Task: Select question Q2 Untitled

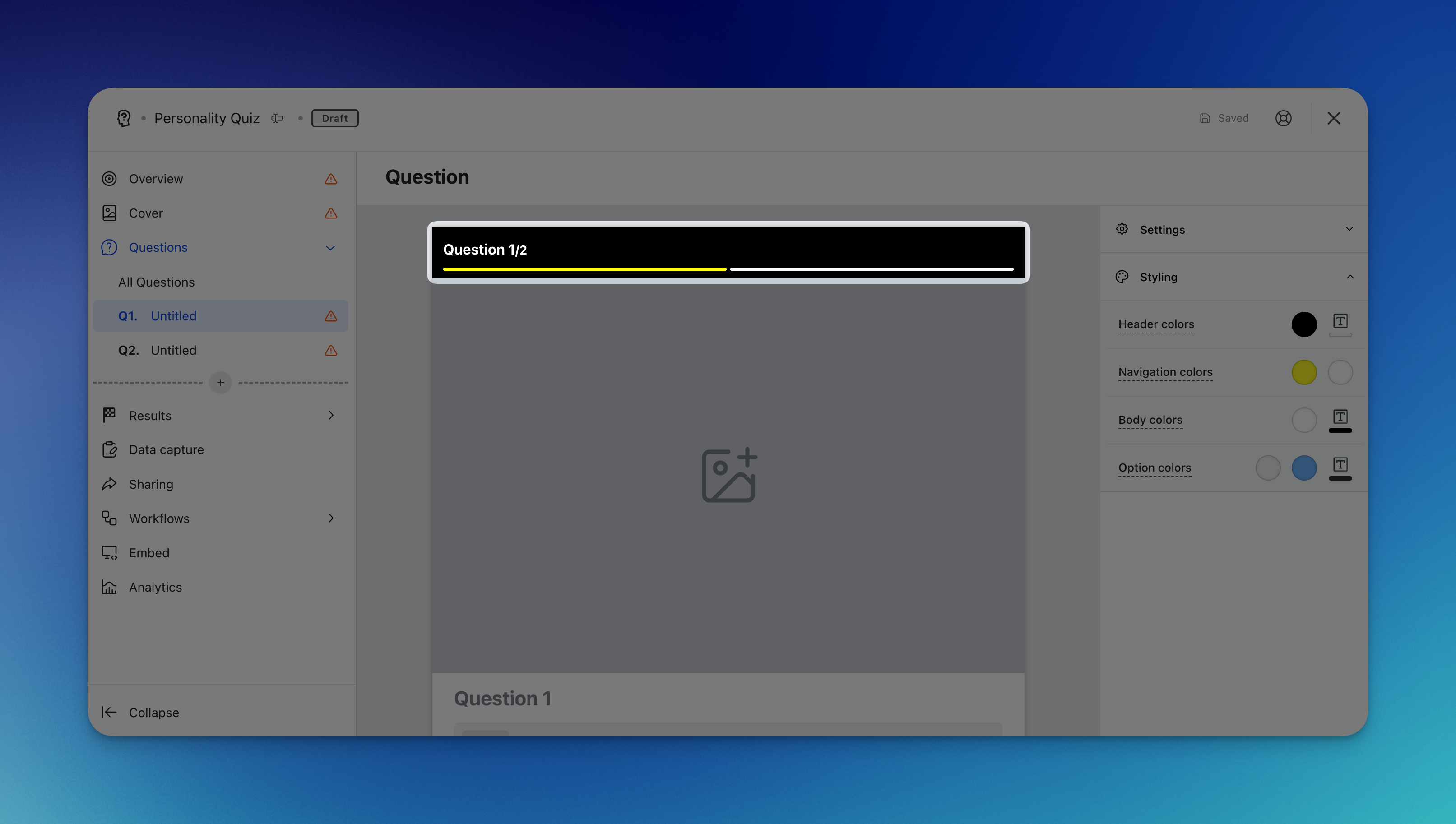Action: click(x=173, y=350)
